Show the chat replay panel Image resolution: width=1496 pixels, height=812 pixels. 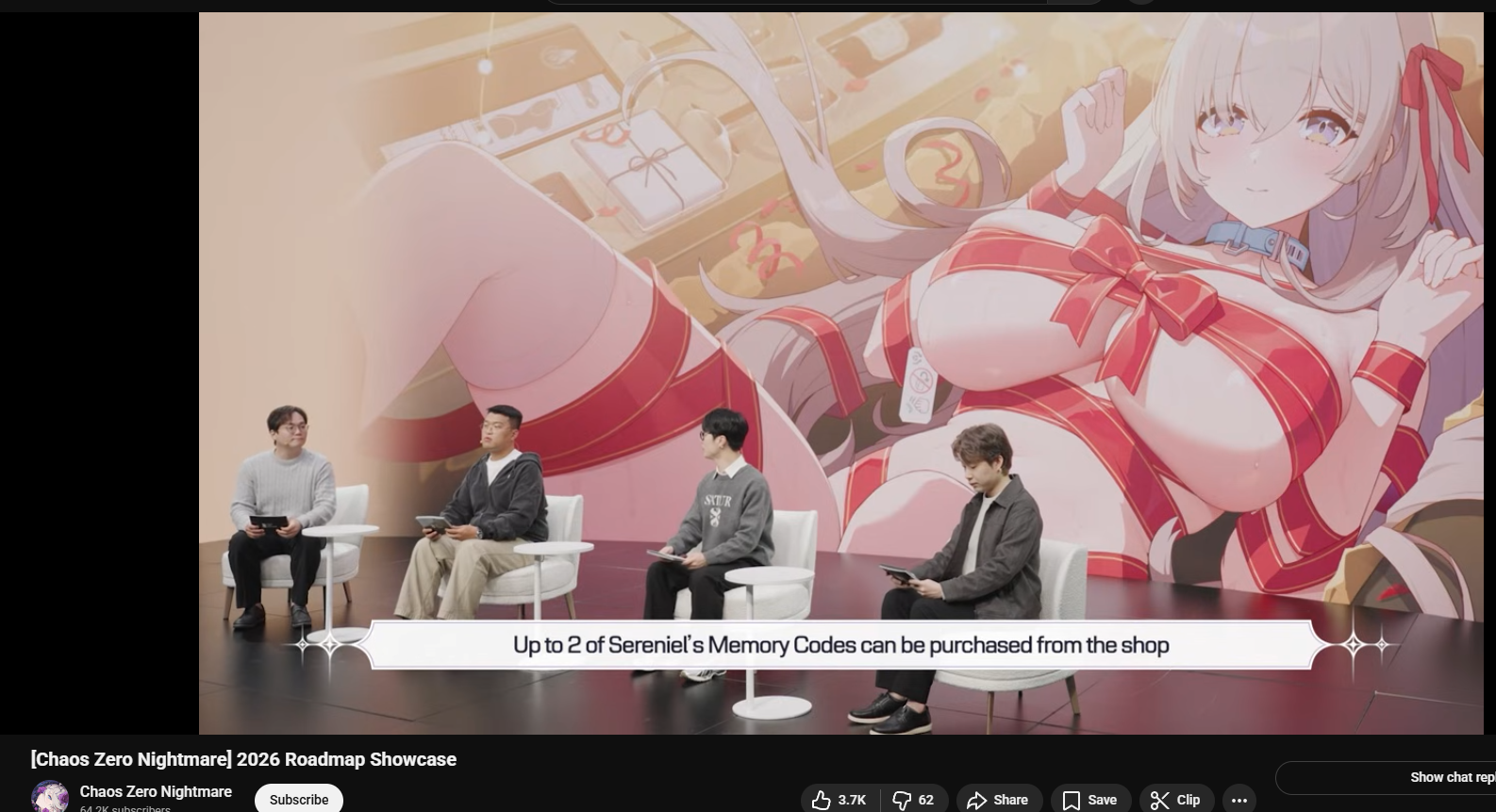point(1387,778)
